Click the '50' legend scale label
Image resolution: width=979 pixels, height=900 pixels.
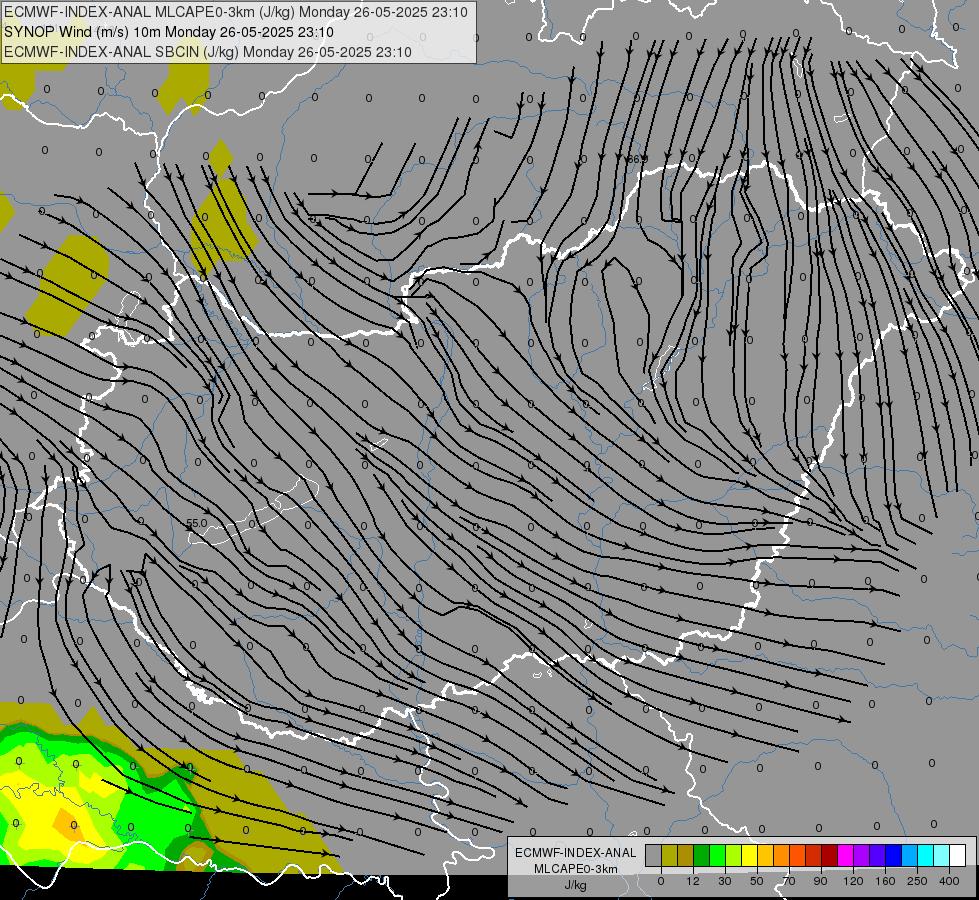point(757,881)
